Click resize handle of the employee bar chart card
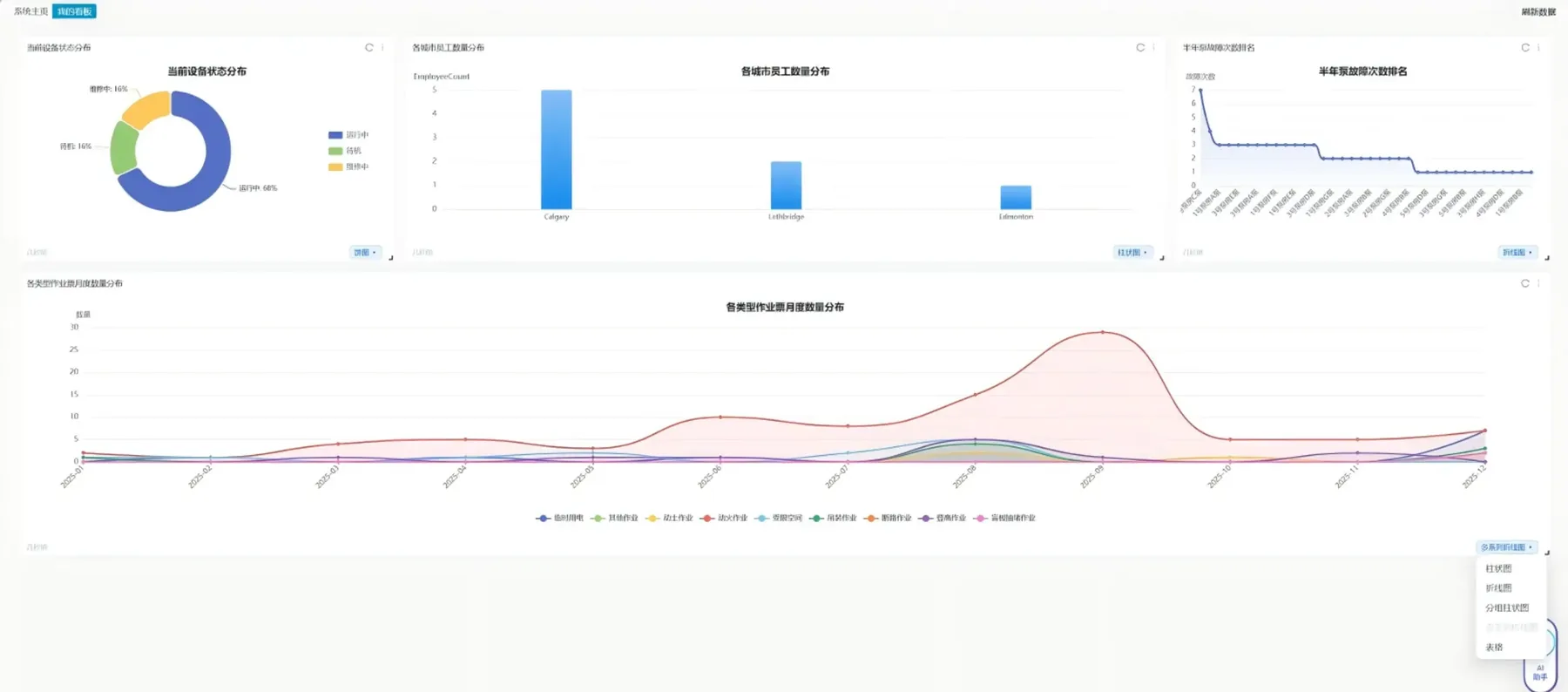The image size is (1568, 692). [x=1161, y=257]
